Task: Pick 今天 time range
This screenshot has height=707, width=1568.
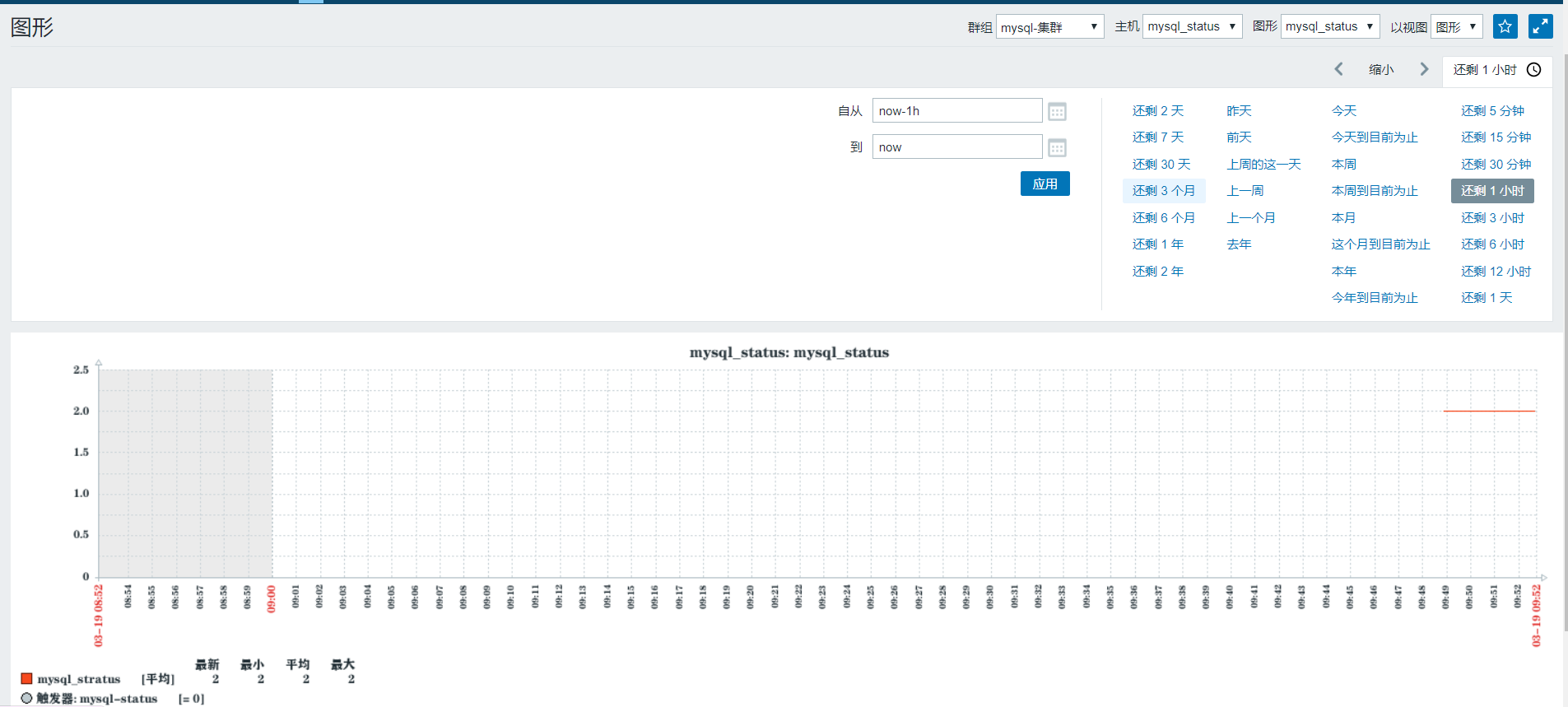Action: 1344,111
